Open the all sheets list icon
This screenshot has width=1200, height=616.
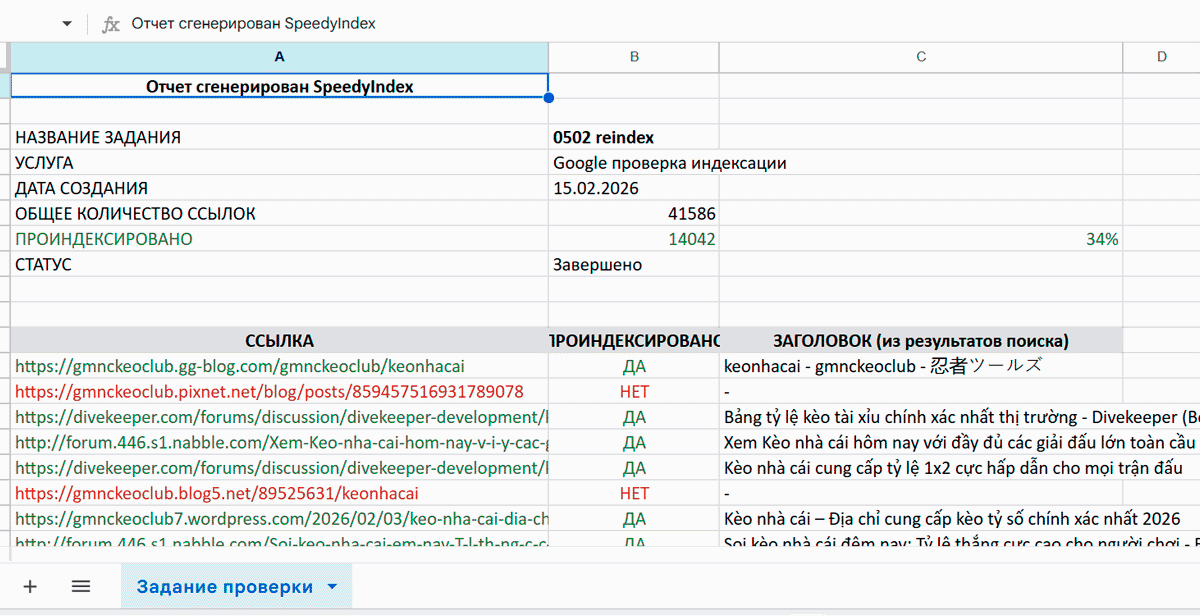pyautogui.click(x=81, y=587)
